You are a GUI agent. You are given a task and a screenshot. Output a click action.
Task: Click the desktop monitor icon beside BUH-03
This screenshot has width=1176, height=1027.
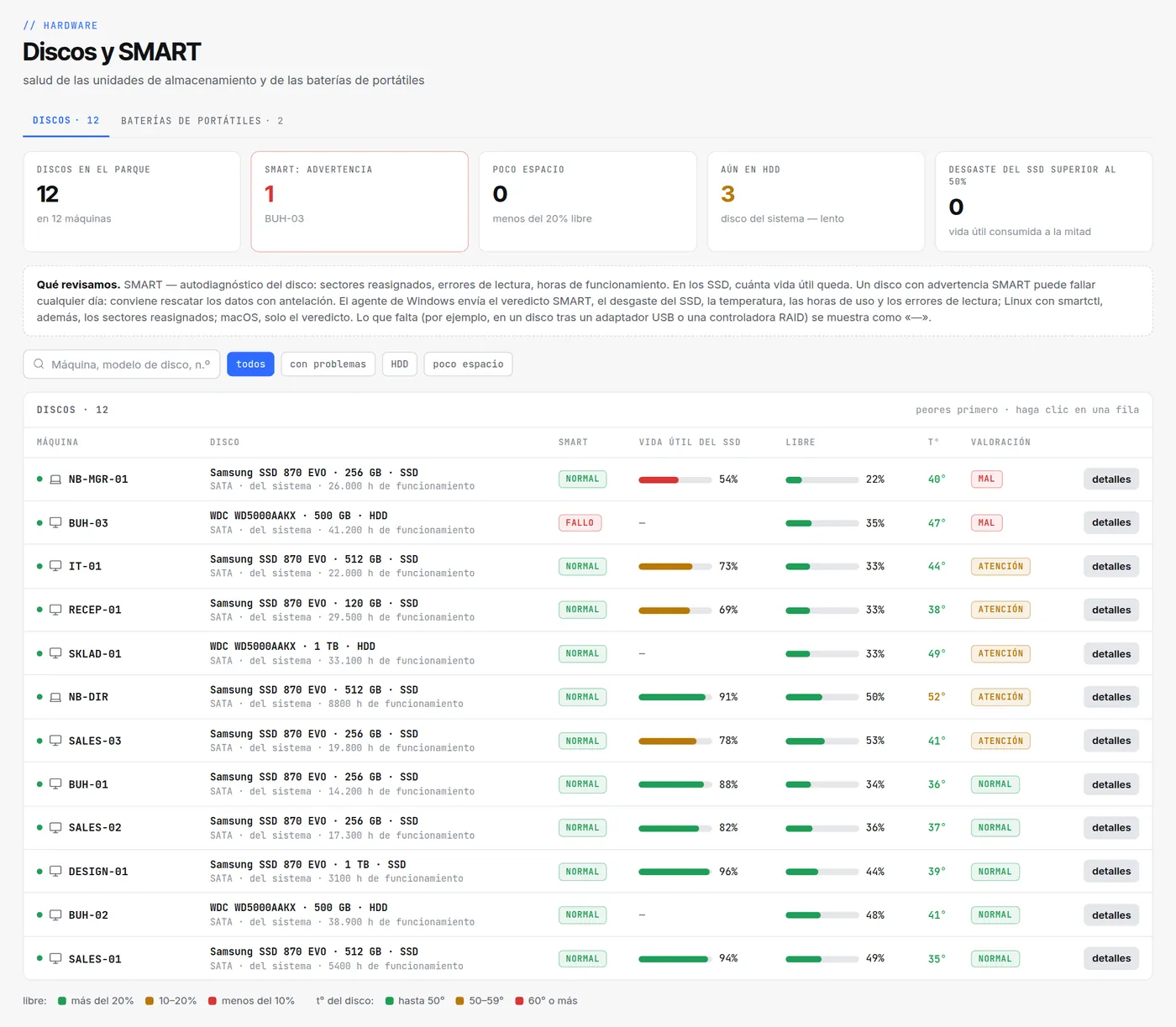[55, 522]
